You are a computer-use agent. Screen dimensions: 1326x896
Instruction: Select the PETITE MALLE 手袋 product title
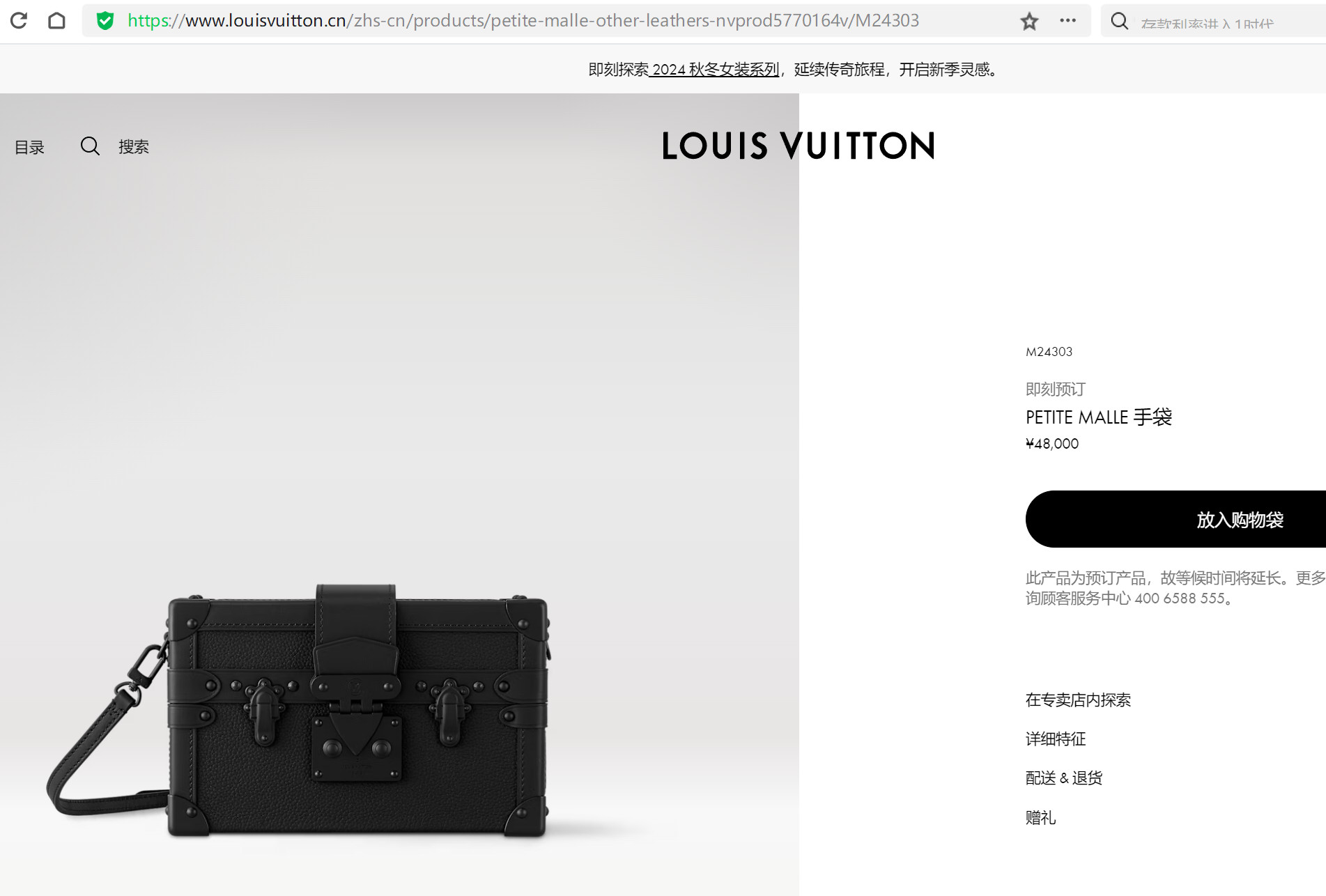point(1099,417)
